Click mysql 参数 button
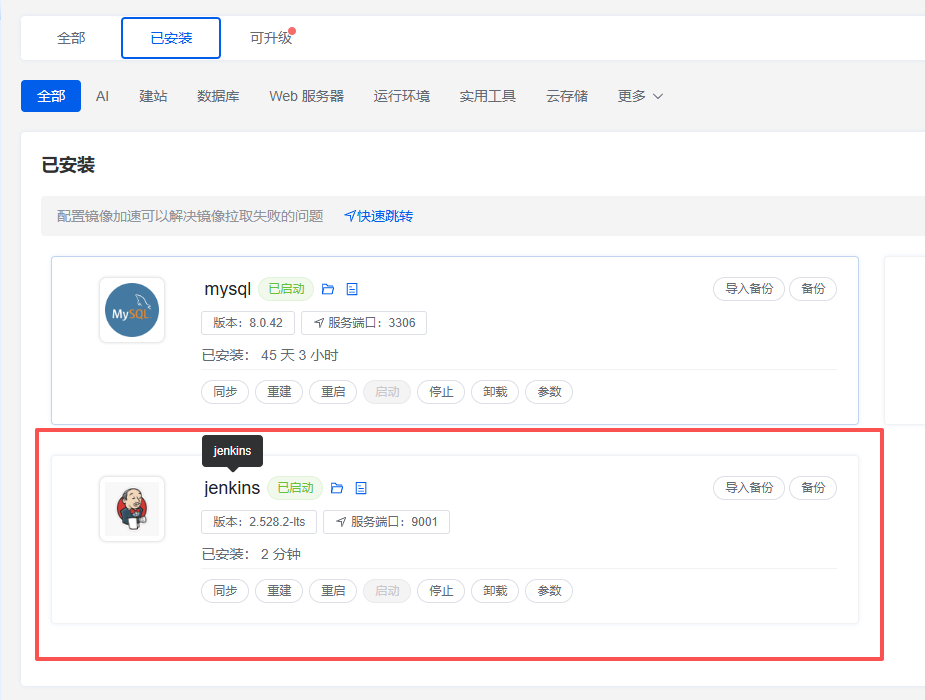 pos(549,392)
